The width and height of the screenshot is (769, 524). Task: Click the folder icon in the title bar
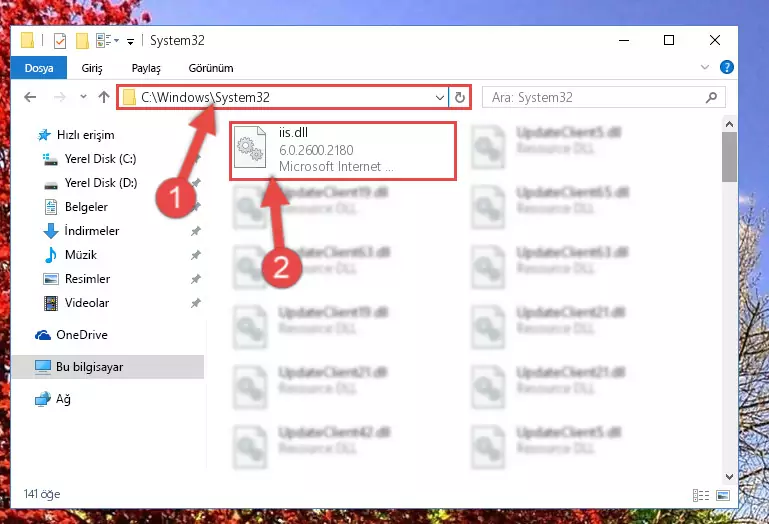[28, 41]
